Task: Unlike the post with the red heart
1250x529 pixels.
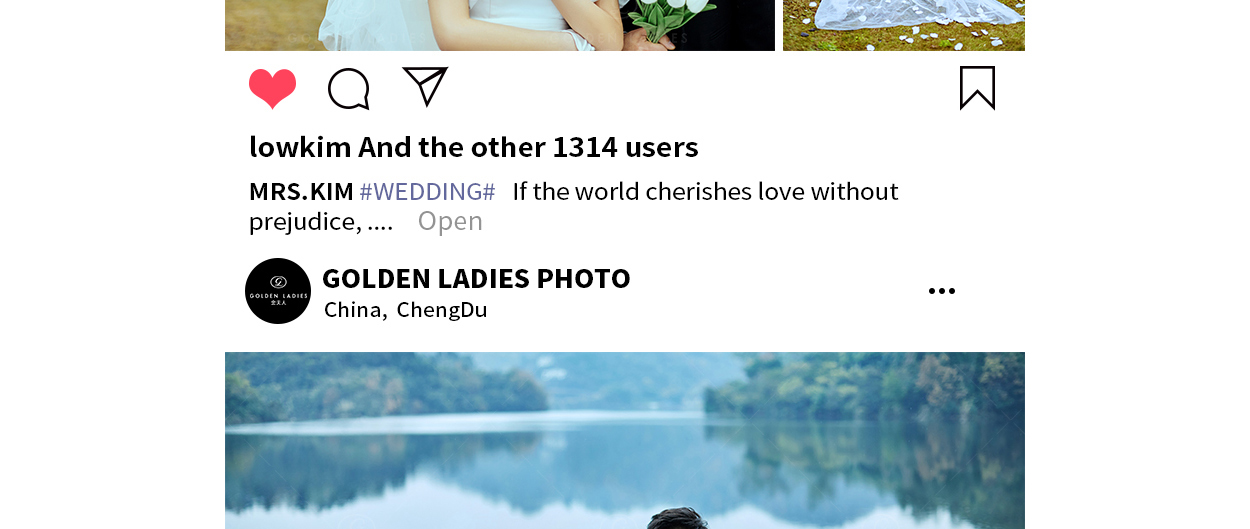Action: [272, 89]
